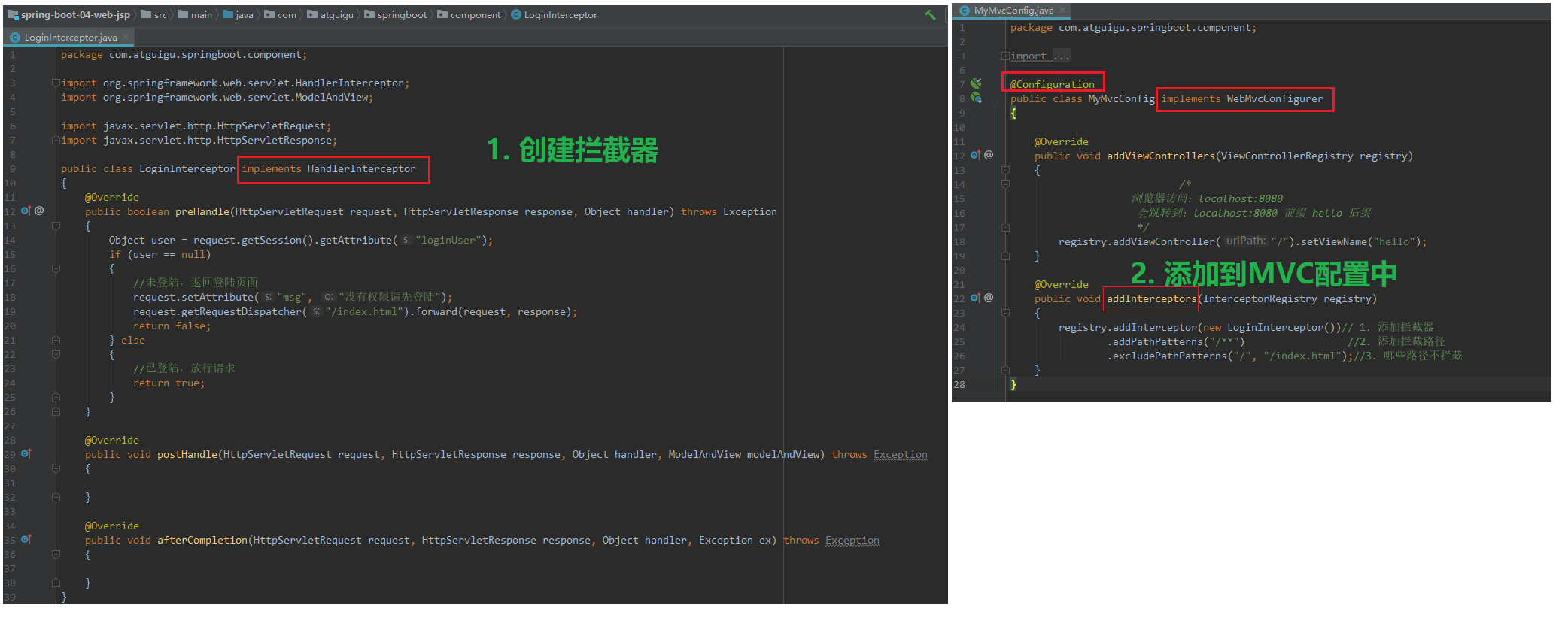
Task: Click the WebMvcConfigurer interface name
Action: tap(1275, 98)
